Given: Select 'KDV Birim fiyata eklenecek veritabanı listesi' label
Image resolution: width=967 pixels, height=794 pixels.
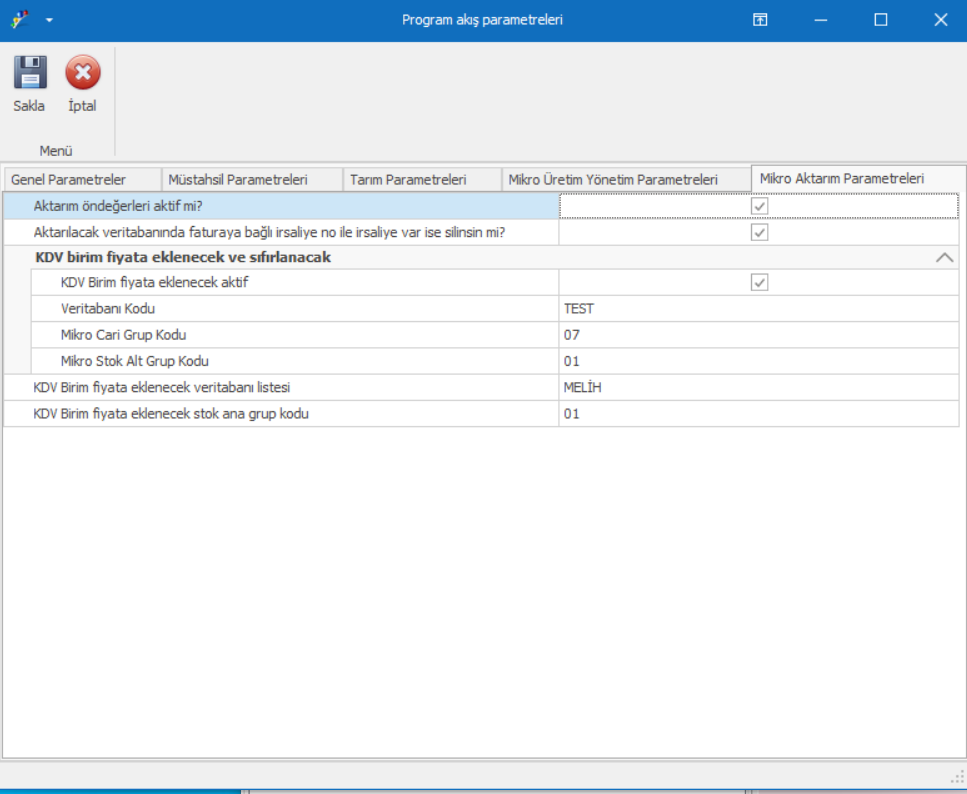Looking at the screenshot, I should [x=162, y=387].
